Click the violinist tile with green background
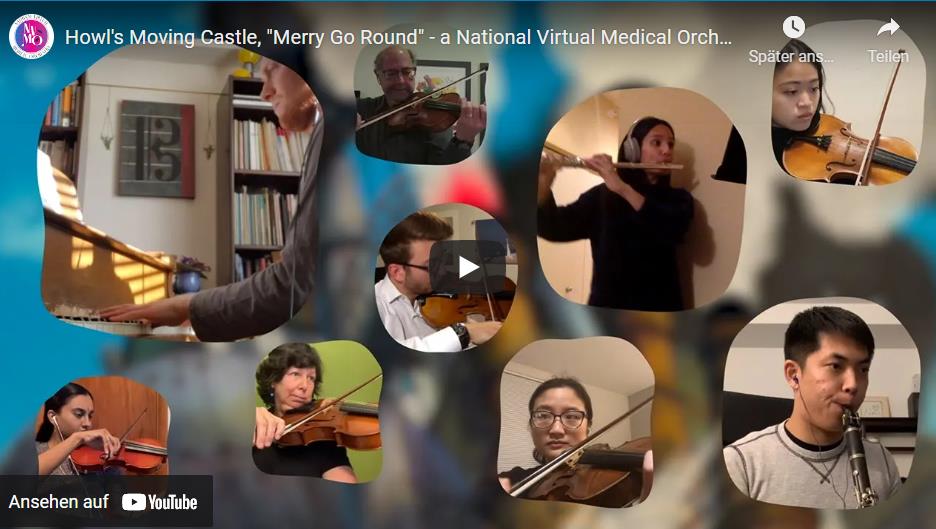Viewport: 936px width, 529px height. pos(318,411)
